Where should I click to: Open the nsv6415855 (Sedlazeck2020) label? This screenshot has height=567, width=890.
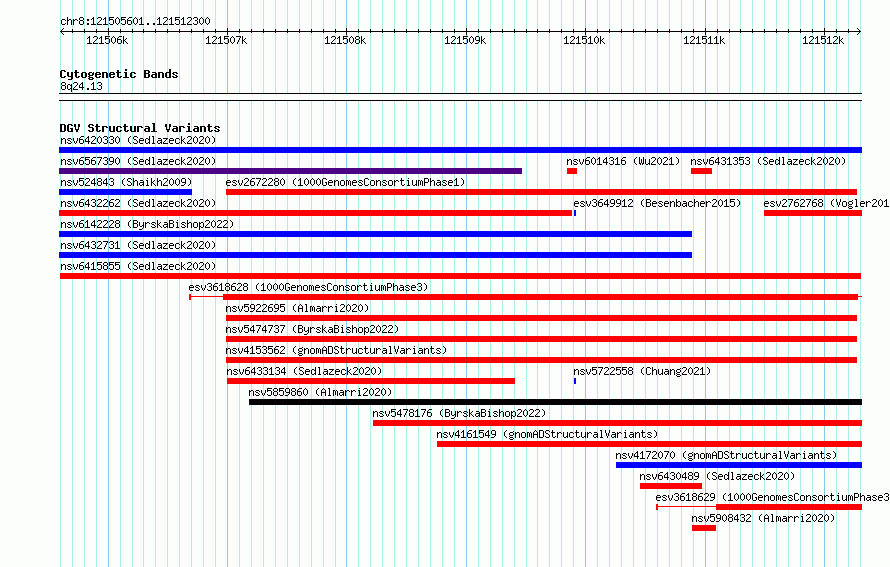(x=138, y=266)
